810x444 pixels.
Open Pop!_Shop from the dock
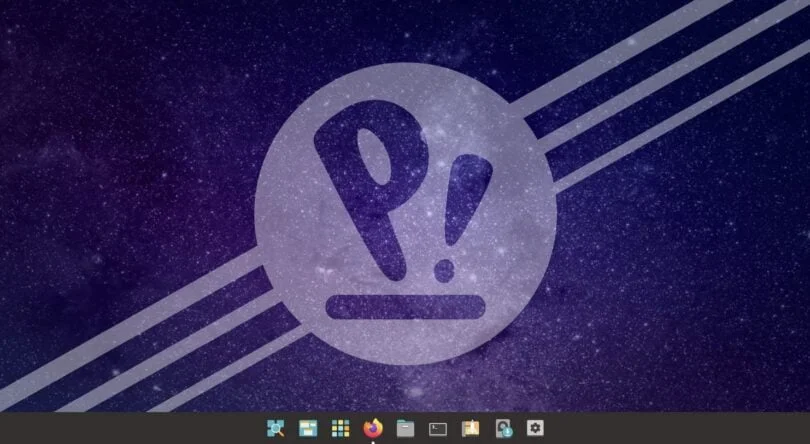coord(470,428)
